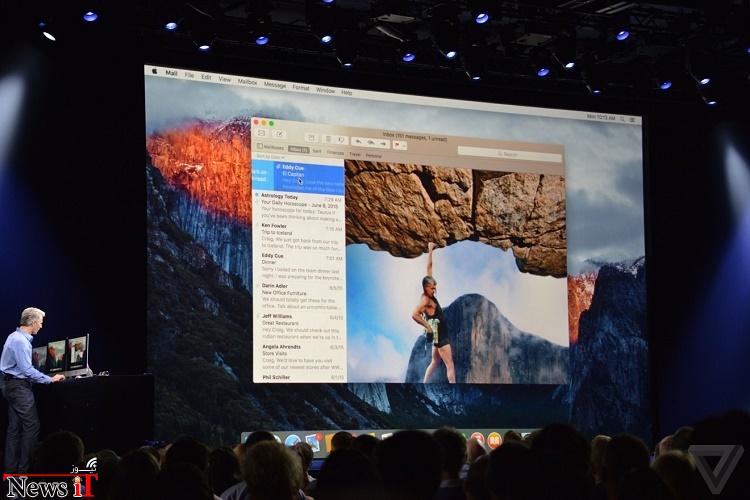The height and width of the screenshot is (500, 750).
Task: Close the Mail window with red button
Action: pos(256,122)
